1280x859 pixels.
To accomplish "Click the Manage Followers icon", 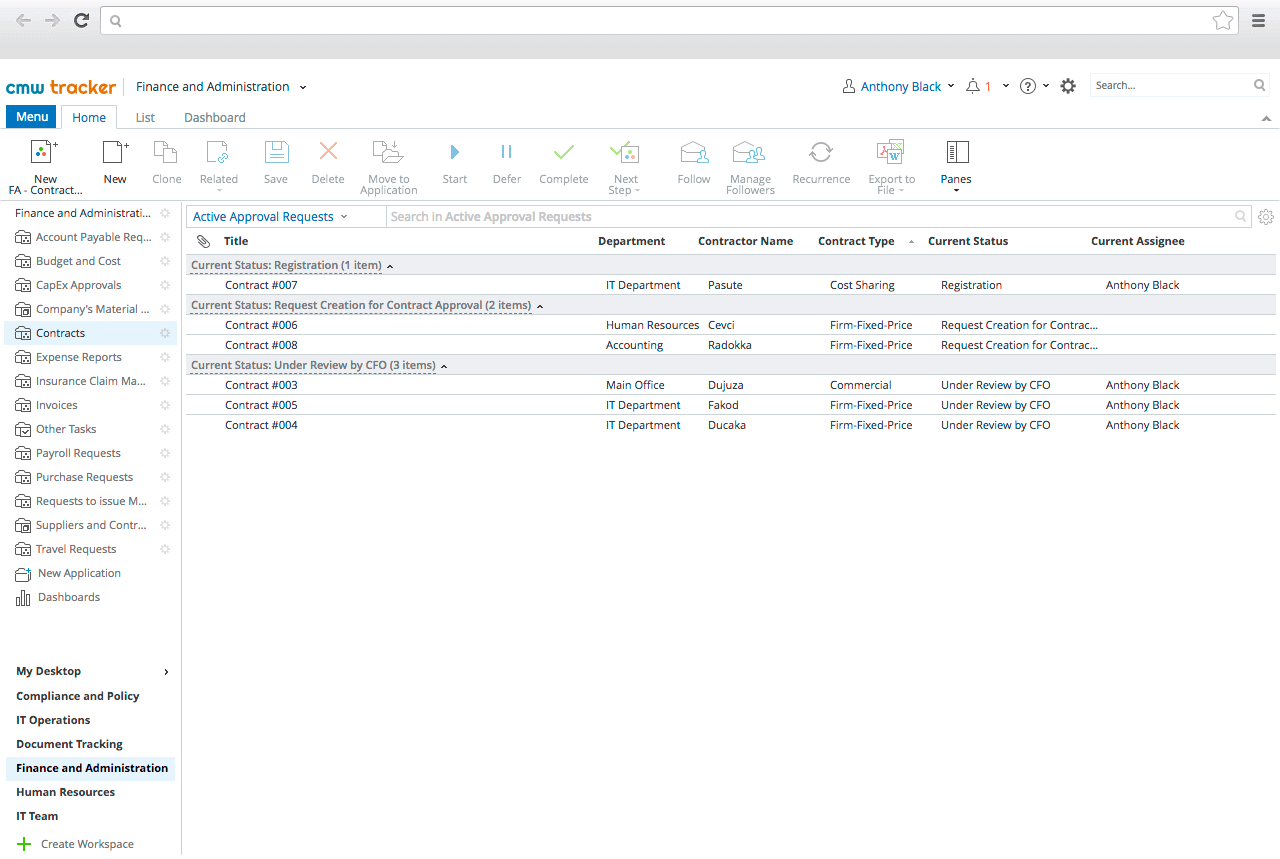I will (749, 152).
